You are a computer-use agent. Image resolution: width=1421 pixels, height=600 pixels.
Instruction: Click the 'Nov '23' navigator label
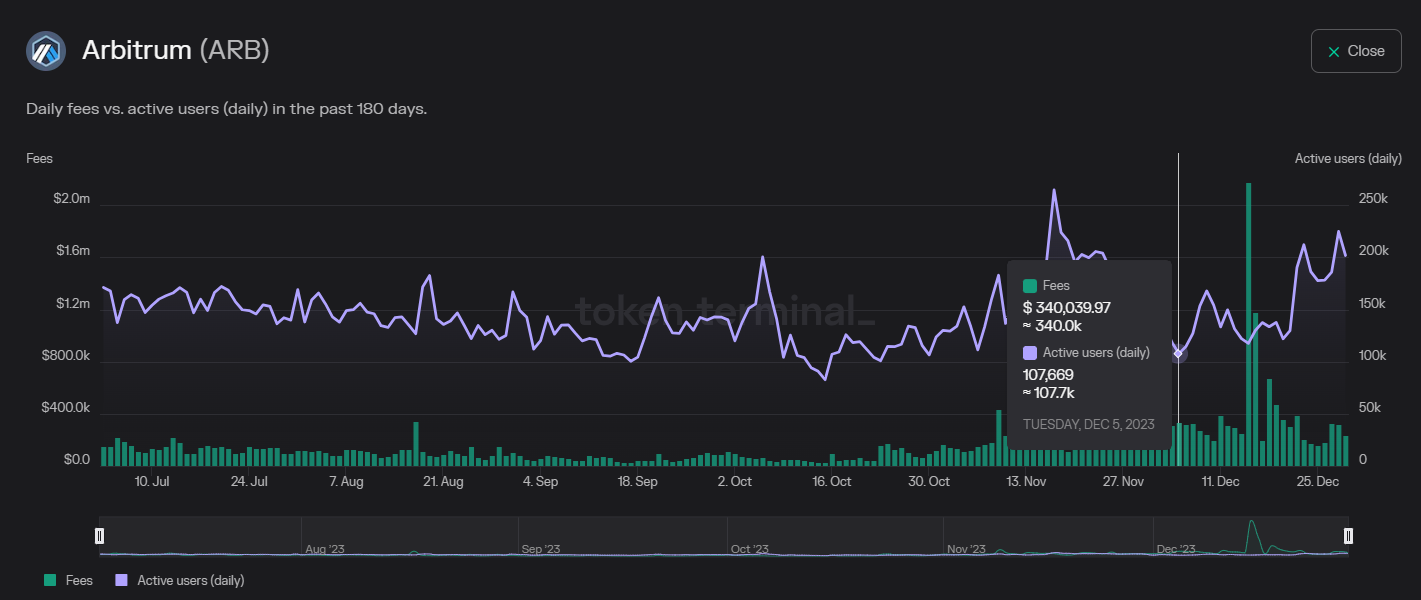[x=967, y=549]
